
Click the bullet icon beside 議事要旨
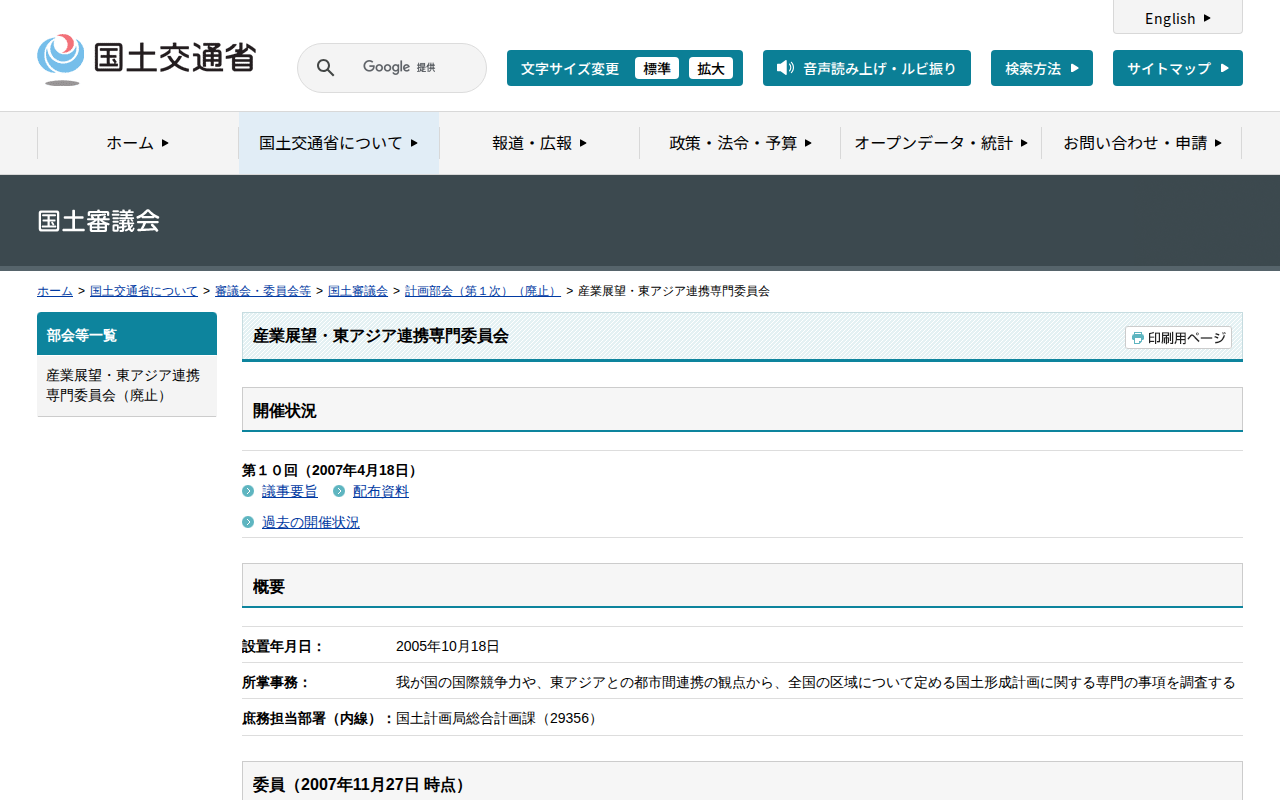pyautogui.click(x=248, y=491)
